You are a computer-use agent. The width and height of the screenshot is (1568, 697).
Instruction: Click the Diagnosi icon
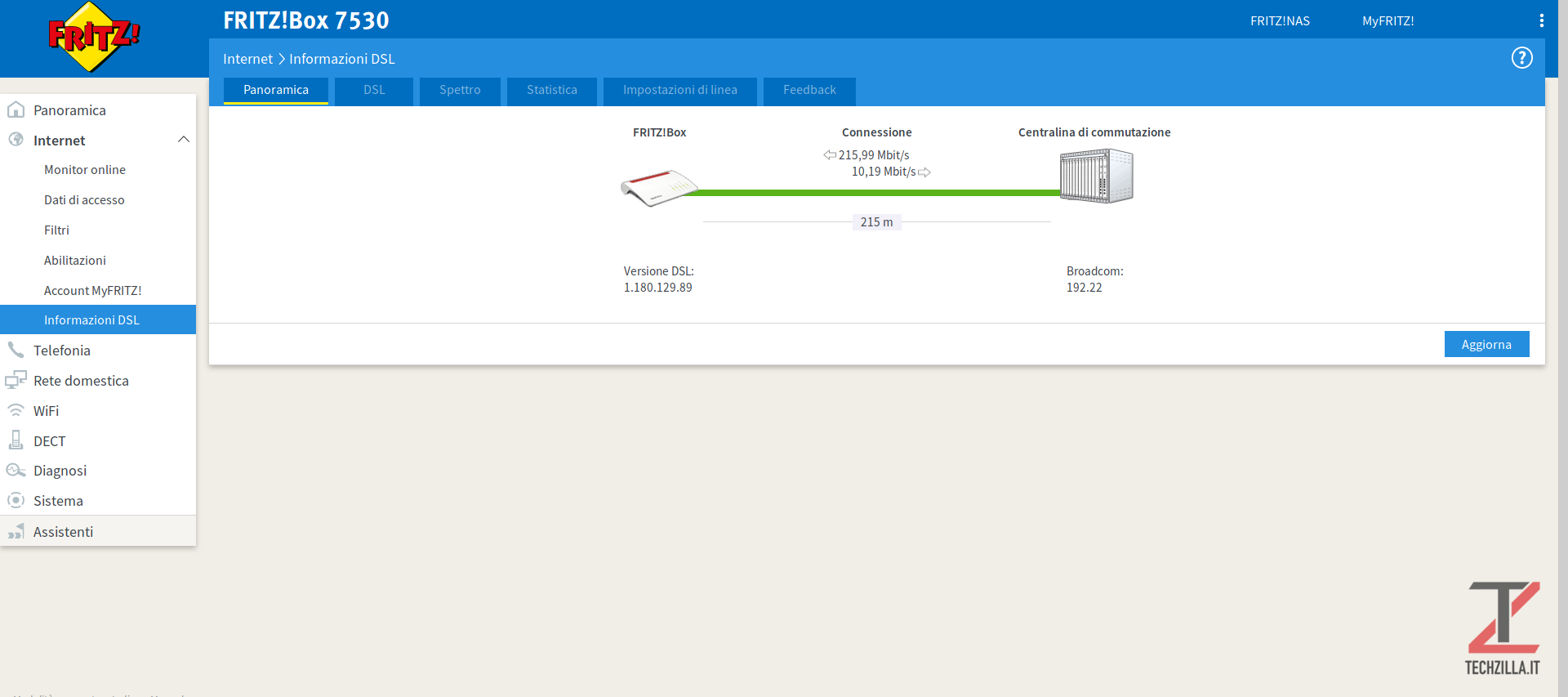[16, 470]
